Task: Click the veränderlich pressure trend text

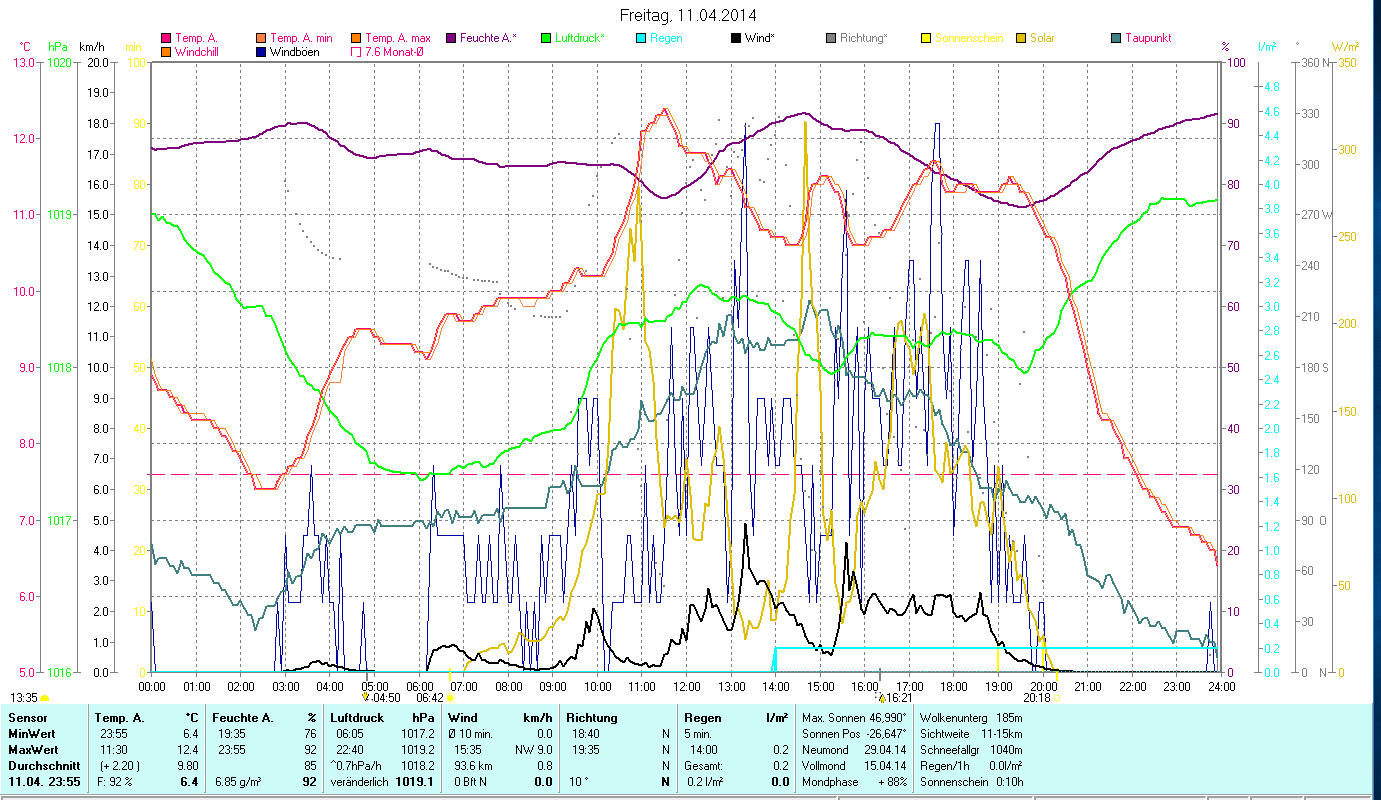Action: [x=358, y=782]
